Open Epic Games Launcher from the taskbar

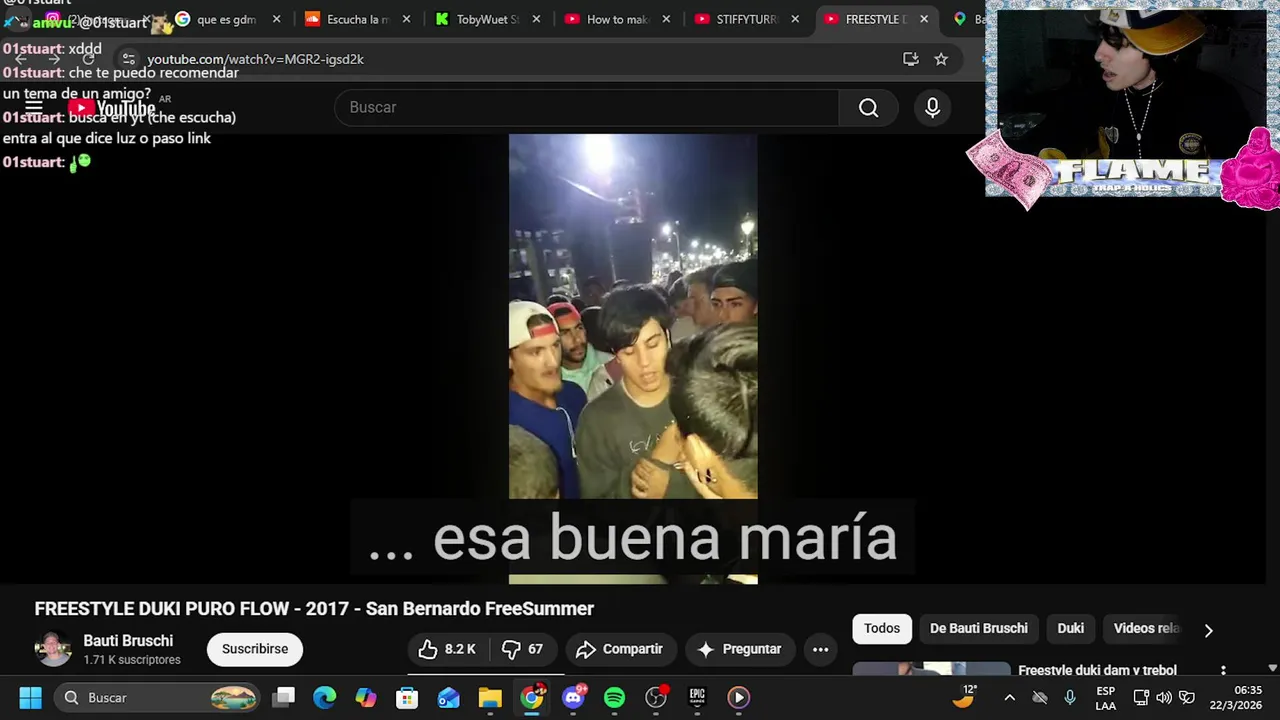coord(697,697)
